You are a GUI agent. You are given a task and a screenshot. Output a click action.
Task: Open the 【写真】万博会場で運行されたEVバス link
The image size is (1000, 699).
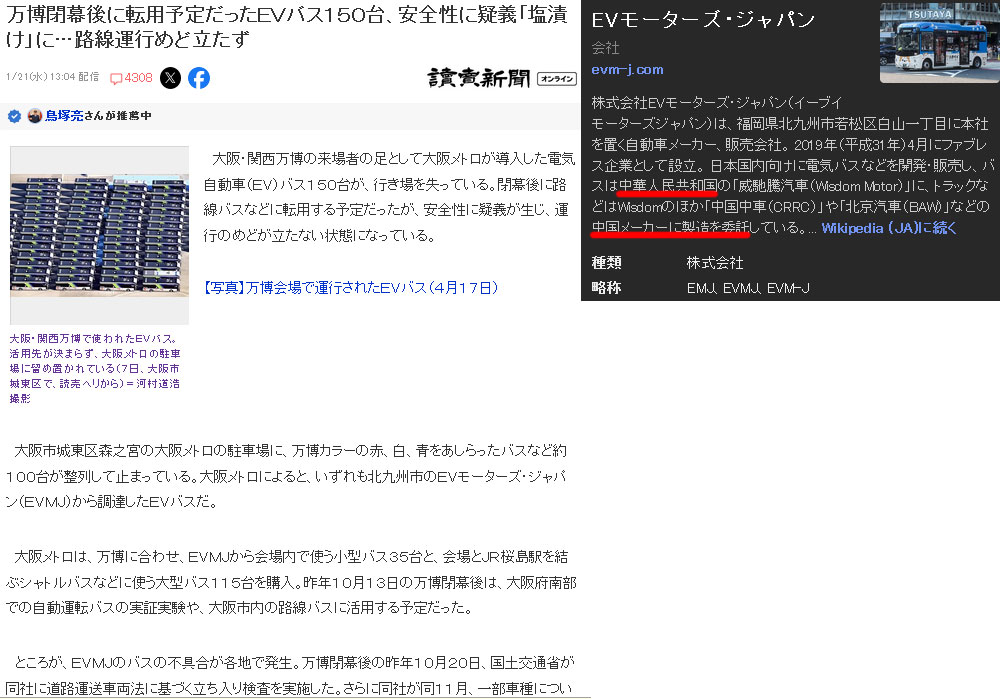350,288
